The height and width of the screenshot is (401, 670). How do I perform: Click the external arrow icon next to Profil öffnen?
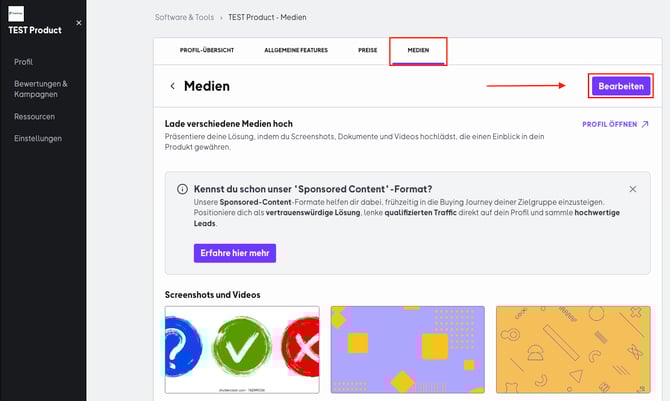[x=645, y=125]
